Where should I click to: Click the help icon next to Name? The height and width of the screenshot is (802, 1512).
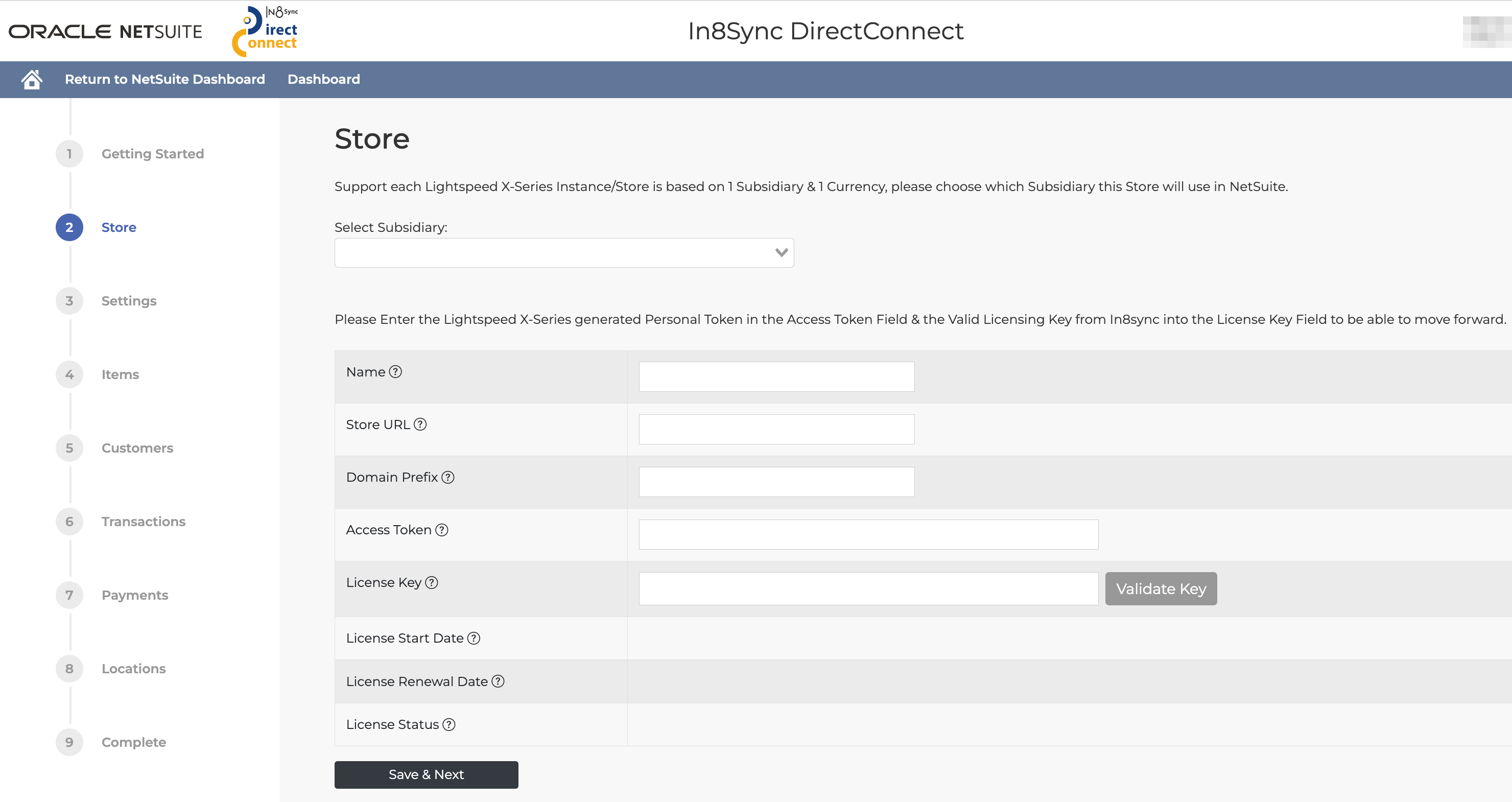pos(395,372)
